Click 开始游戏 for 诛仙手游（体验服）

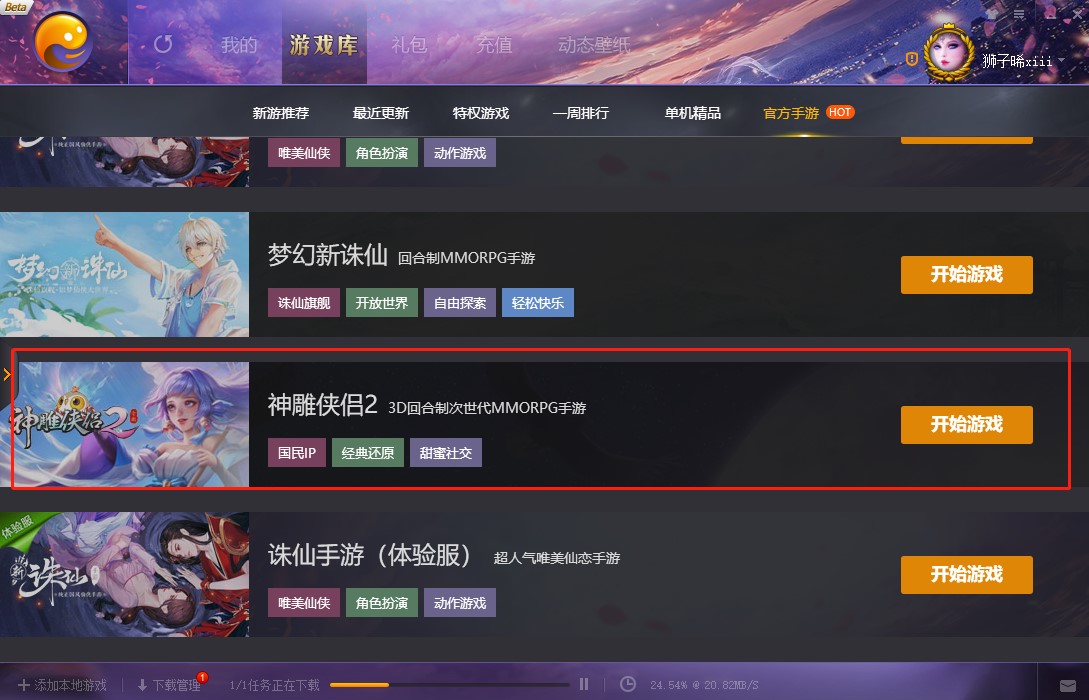[967, 575]
